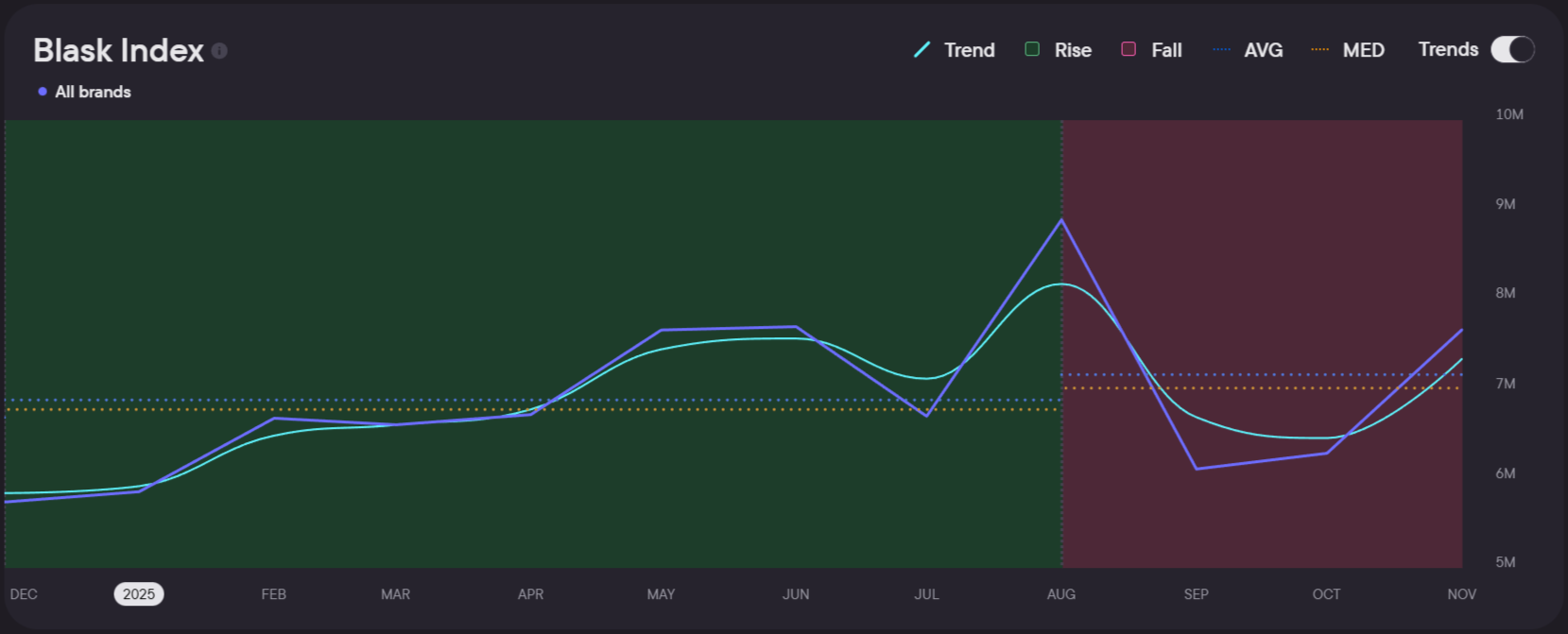Image resolution: width=1568 pixels, height=634 pixels.
Task: Click the MED legend label
Action: (1363, 50)
